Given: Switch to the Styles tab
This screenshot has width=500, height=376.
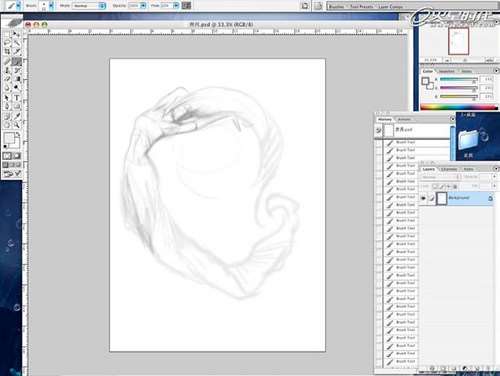Looking at the screenshot, I should click(467, 71).
